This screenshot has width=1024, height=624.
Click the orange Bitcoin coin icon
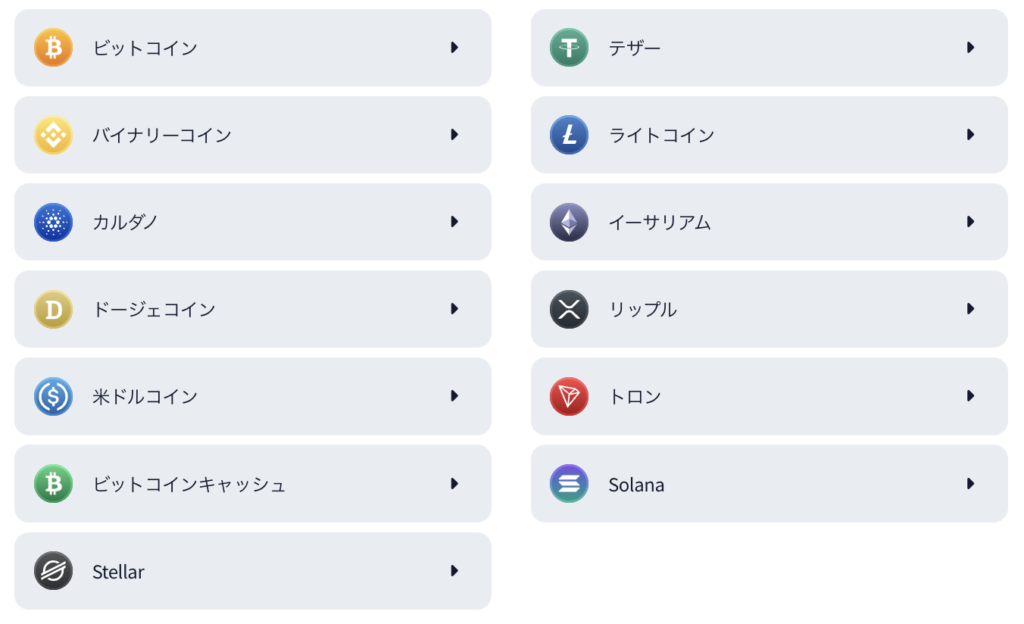53,48
